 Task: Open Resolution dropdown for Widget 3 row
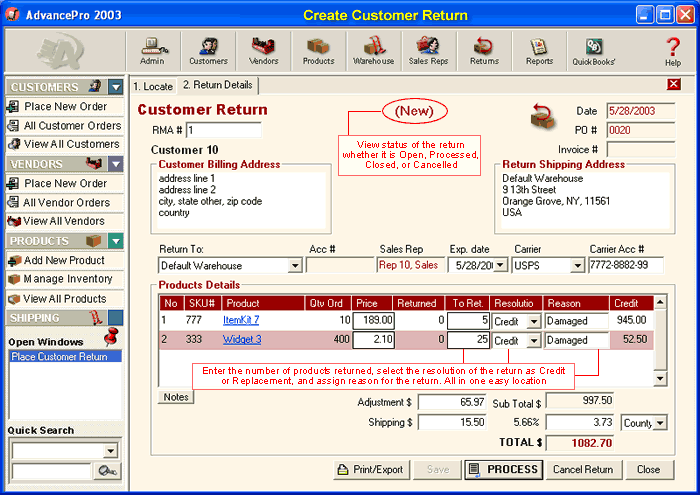533,341
